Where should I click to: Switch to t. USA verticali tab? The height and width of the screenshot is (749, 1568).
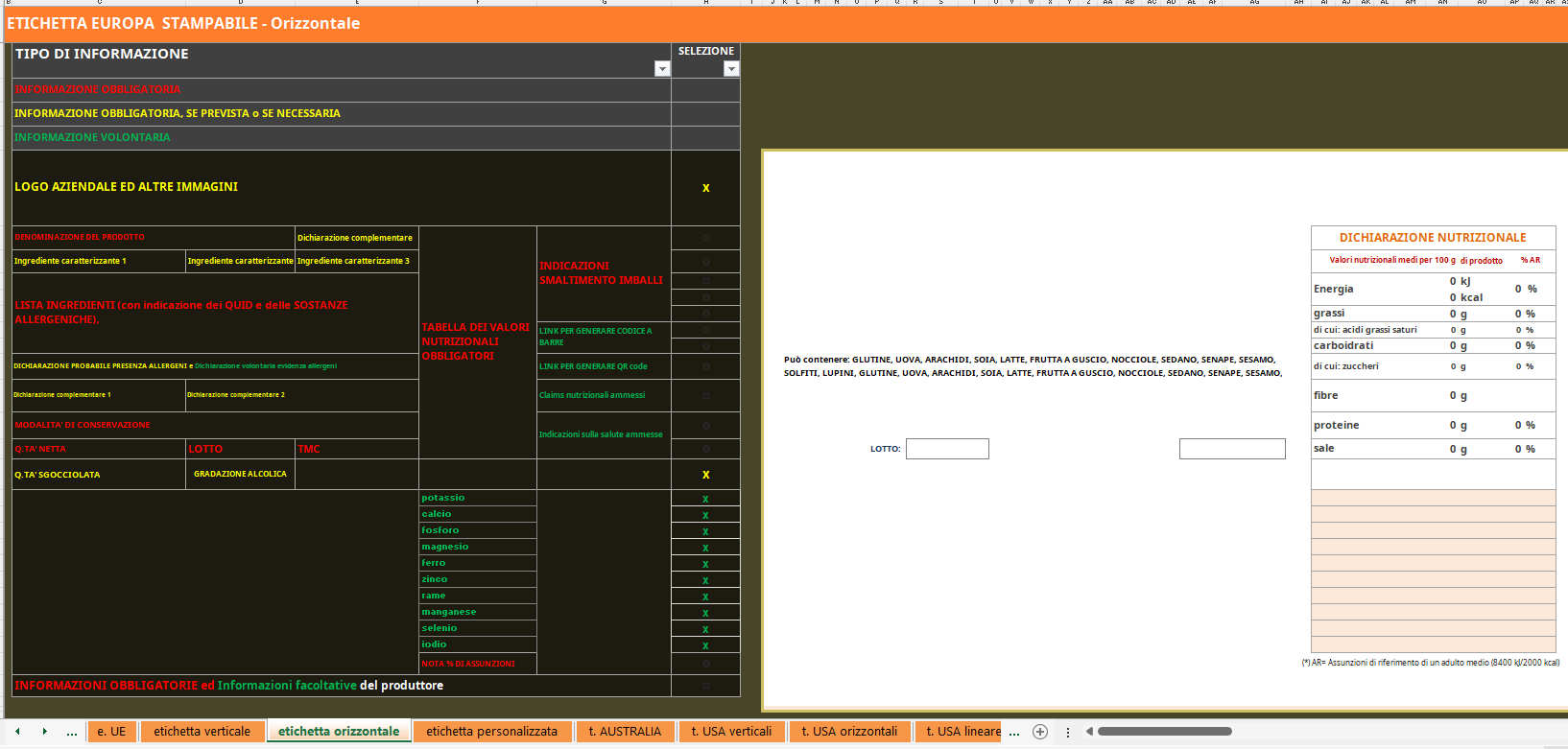point(731,732)
